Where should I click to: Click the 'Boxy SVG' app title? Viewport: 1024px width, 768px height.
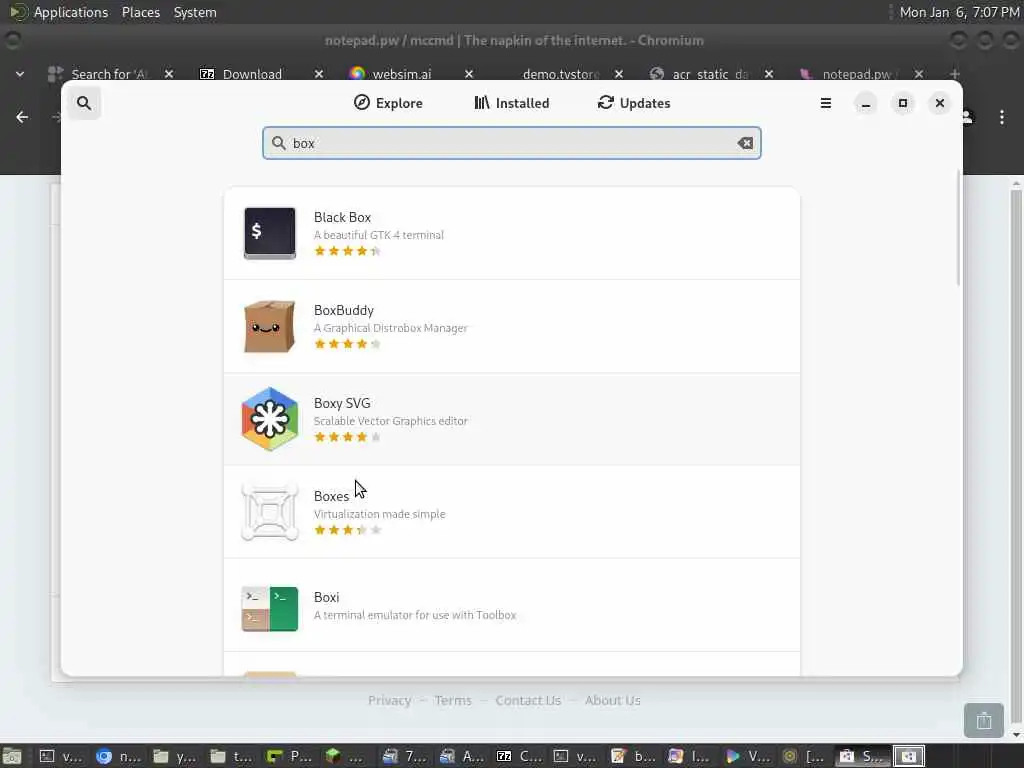[342, 404]
